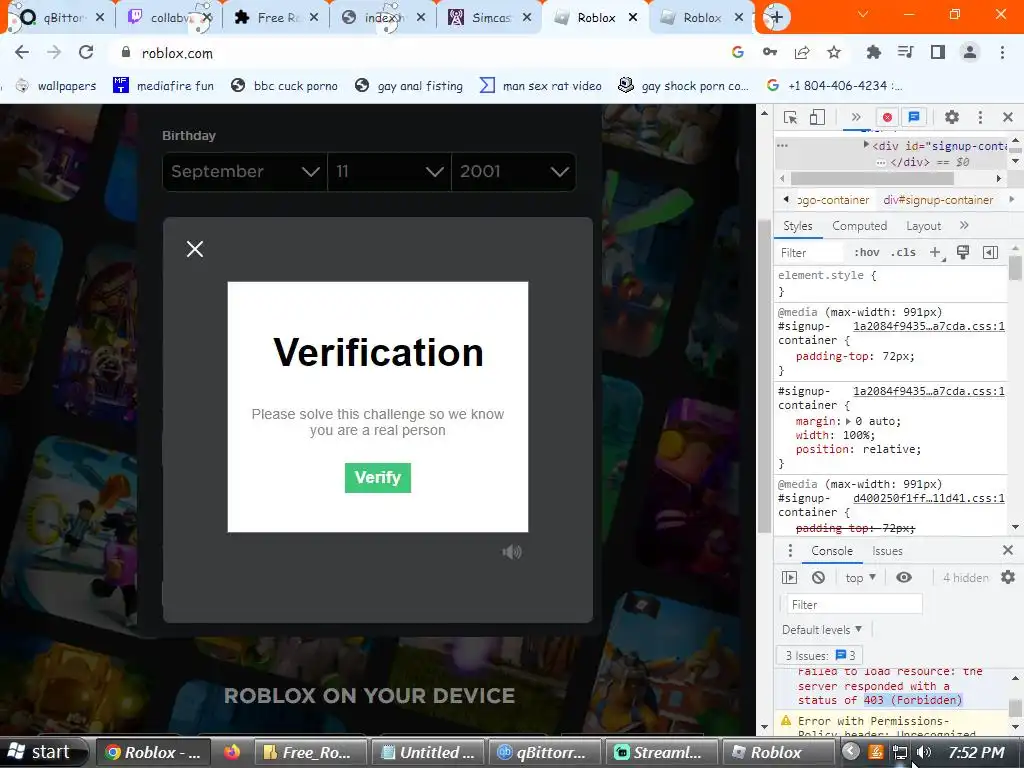Click the Styles Filter field

(810, 253)
